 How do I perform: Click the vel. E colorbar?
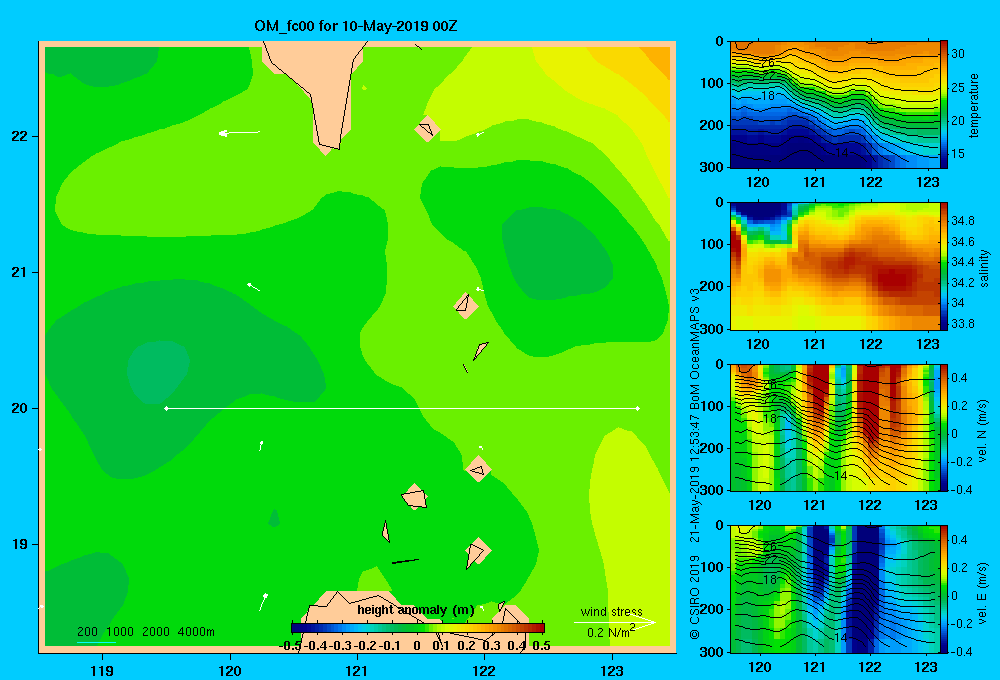click(944, 589)
